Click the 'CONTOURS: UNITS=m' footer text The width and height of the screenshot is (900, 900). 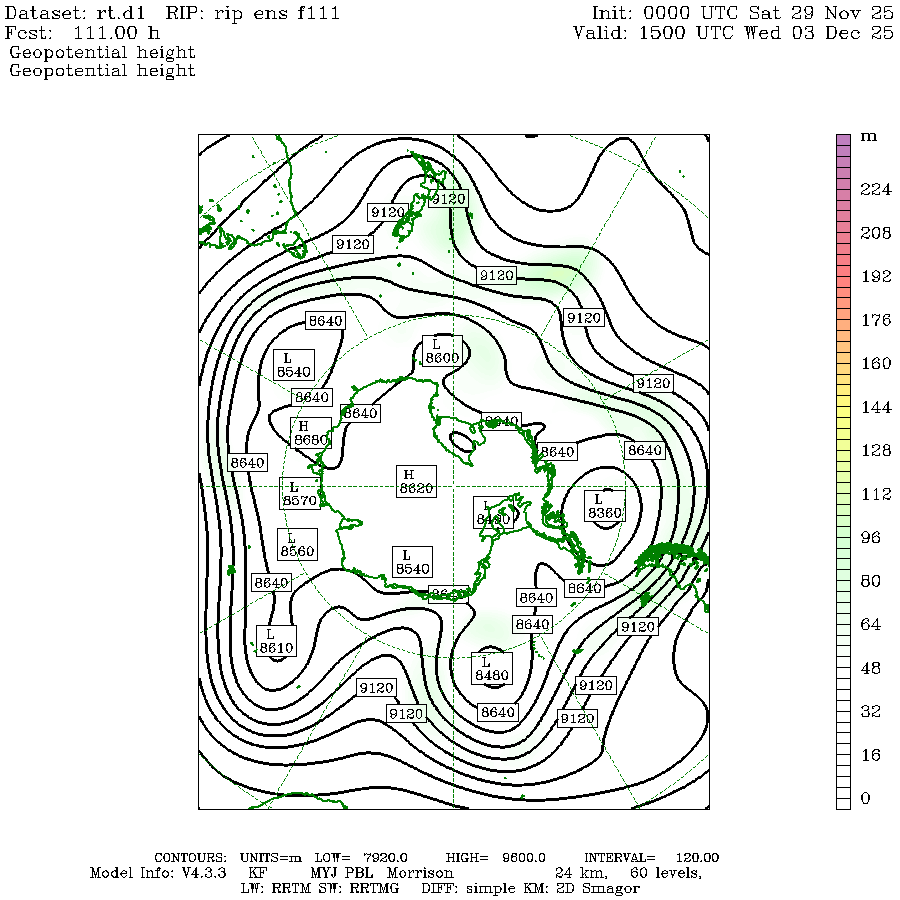(228, 858)
